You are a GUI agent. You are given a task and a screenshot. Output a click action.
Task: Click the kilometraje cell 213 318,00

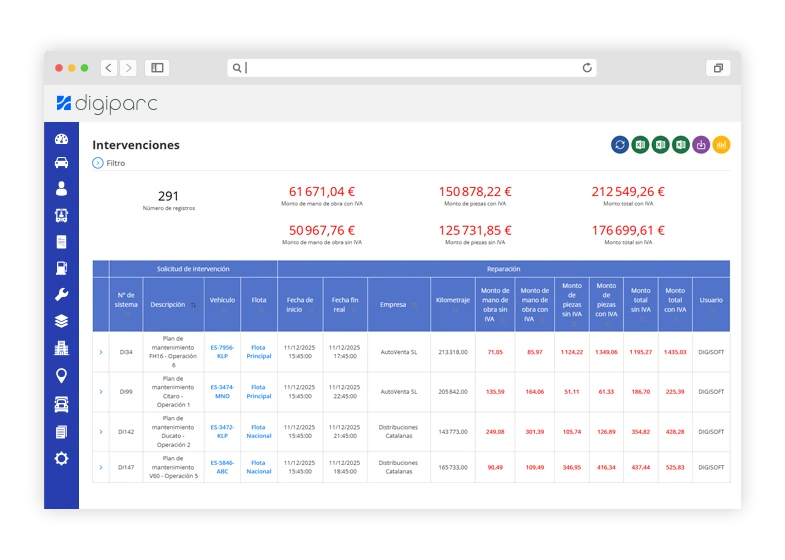tap(453, 352)
